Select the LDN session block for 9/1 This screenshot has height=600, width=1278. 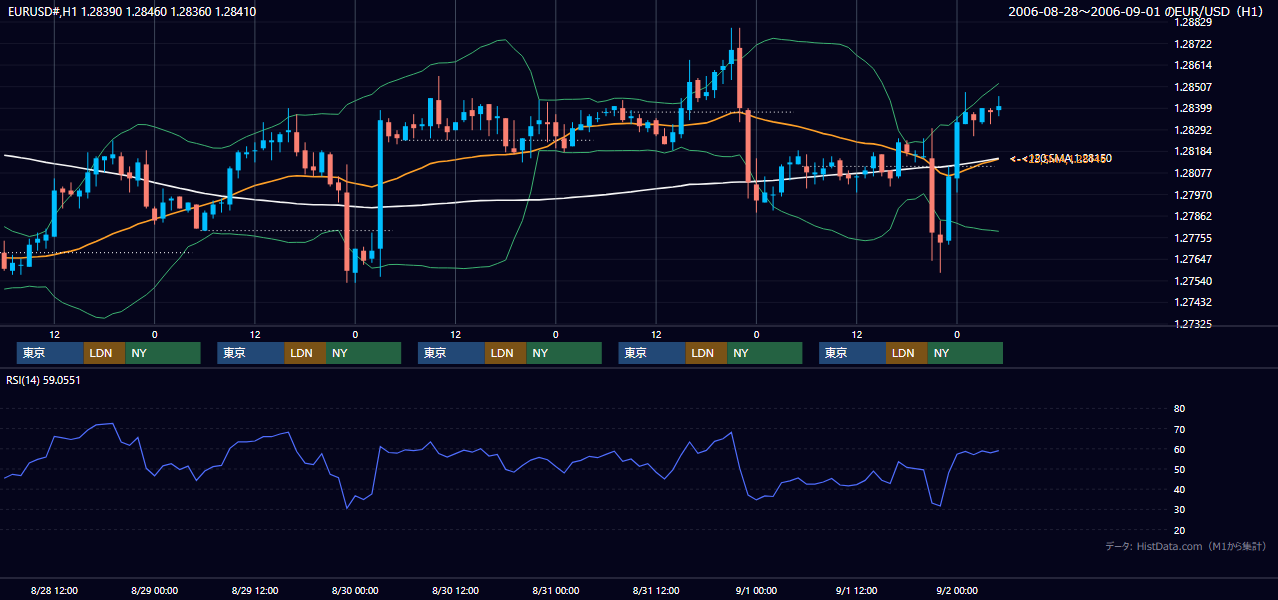coord(906,353)
